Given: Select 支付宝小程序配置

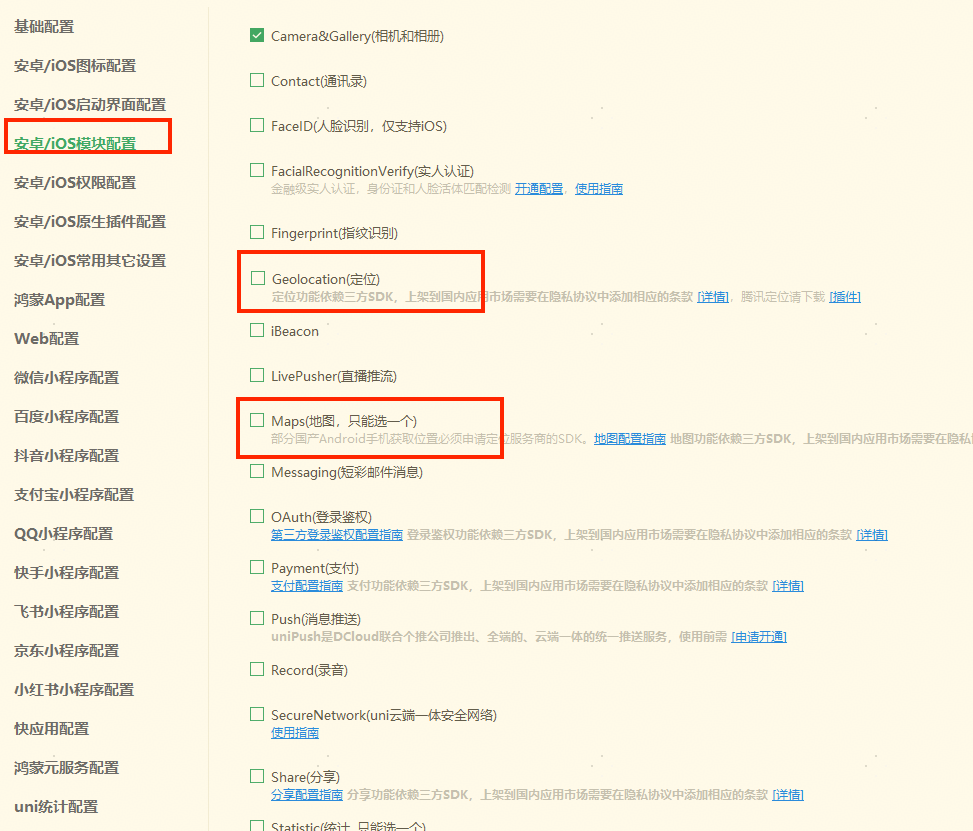Looking at the screenshot, I should coord(74,495).
